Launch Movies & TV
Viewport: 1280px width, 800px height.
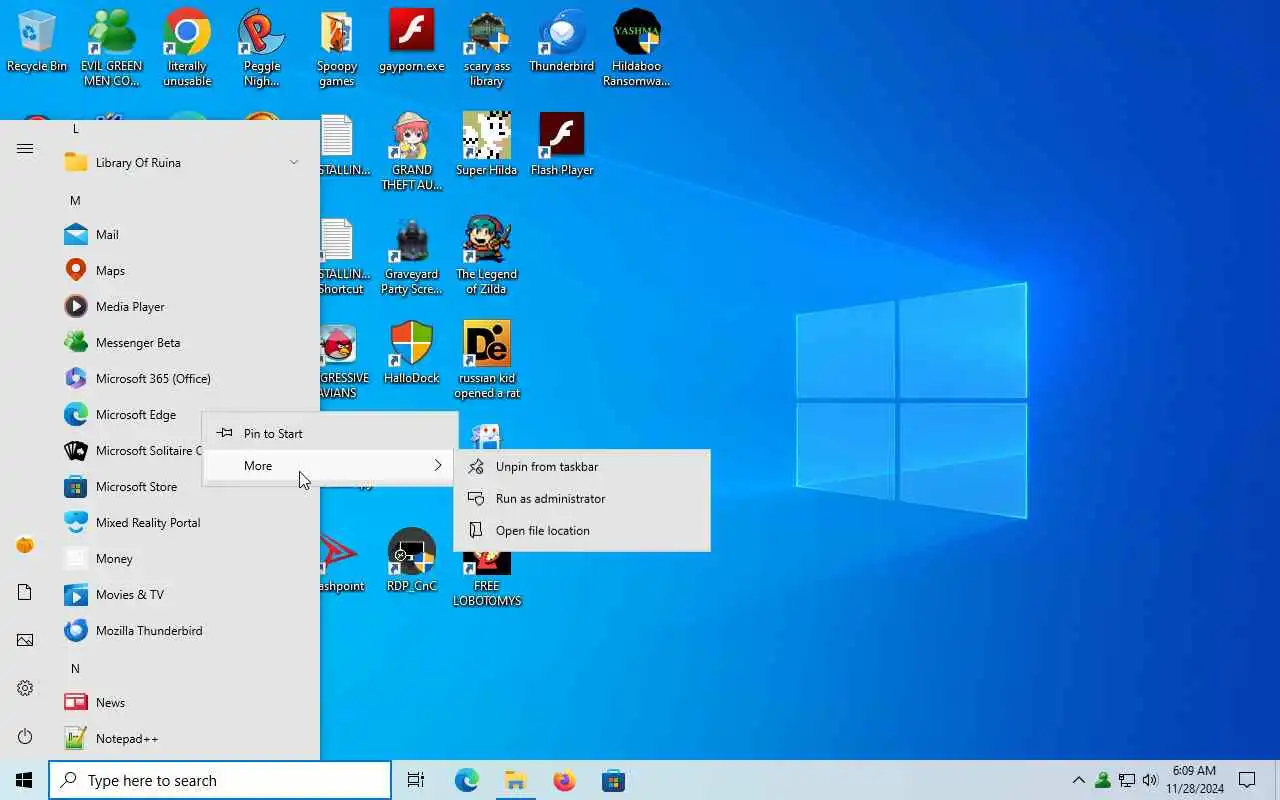(x=184, y=594)
